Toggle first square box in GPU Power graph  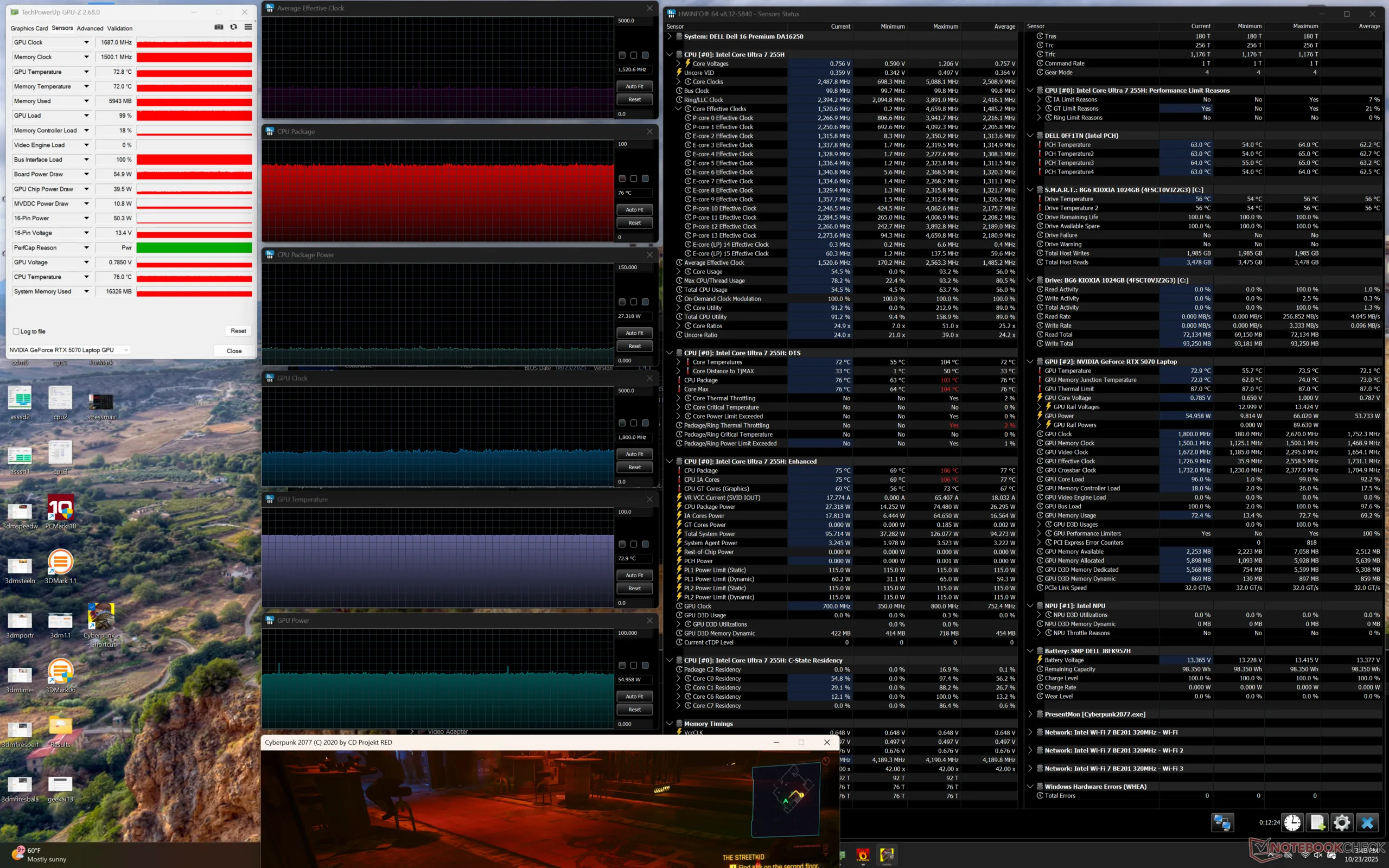coord(622,665)
